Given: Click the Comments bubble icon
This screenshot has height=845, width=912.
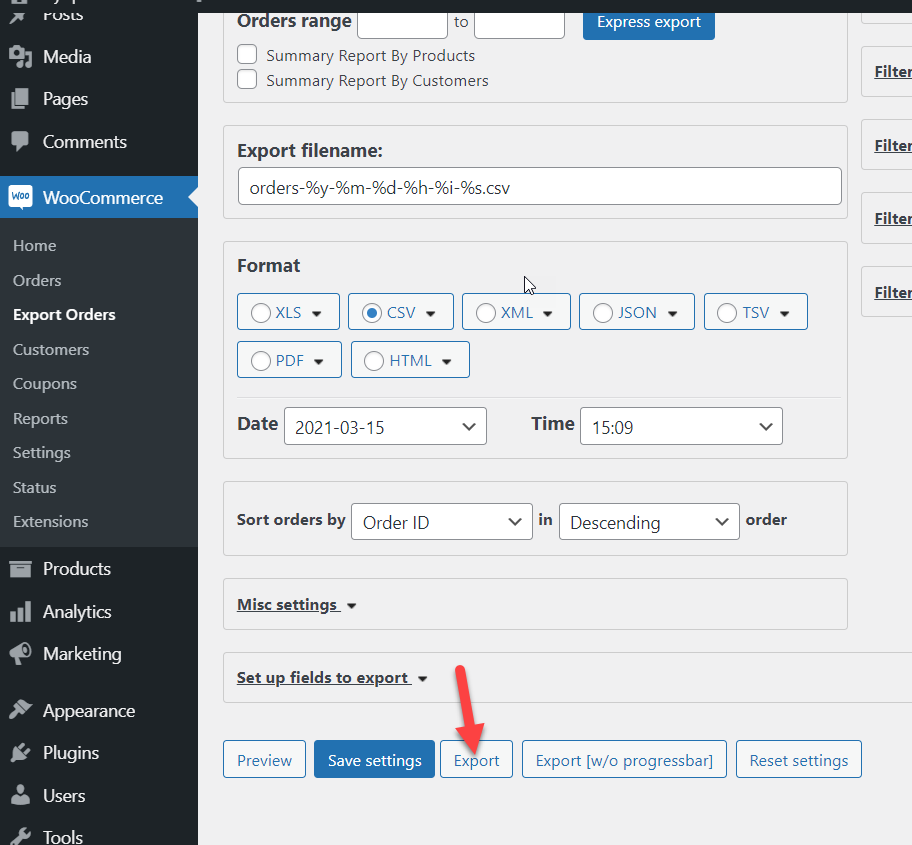Looking at the screenshot, I should [20, 141].
